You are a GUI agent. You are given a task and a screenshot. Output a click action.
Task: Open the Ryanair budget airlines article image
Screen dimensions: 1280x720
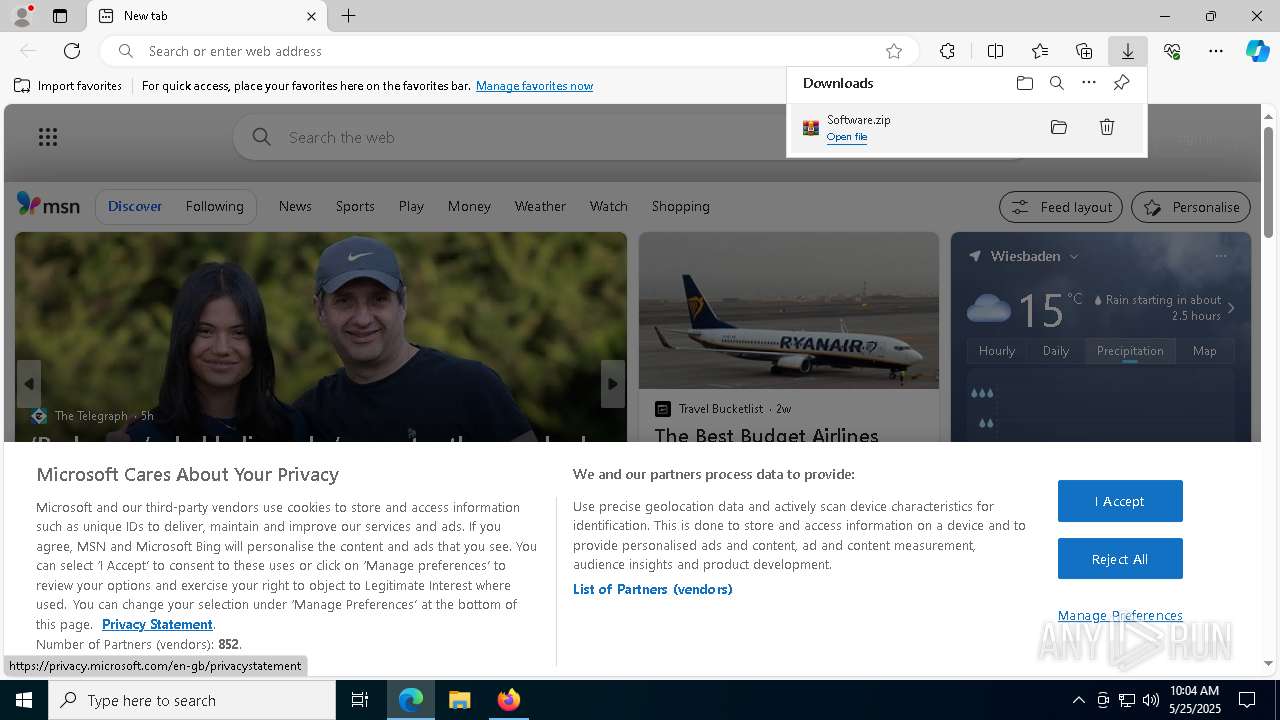pyautogui.click(x=789, y=310)
